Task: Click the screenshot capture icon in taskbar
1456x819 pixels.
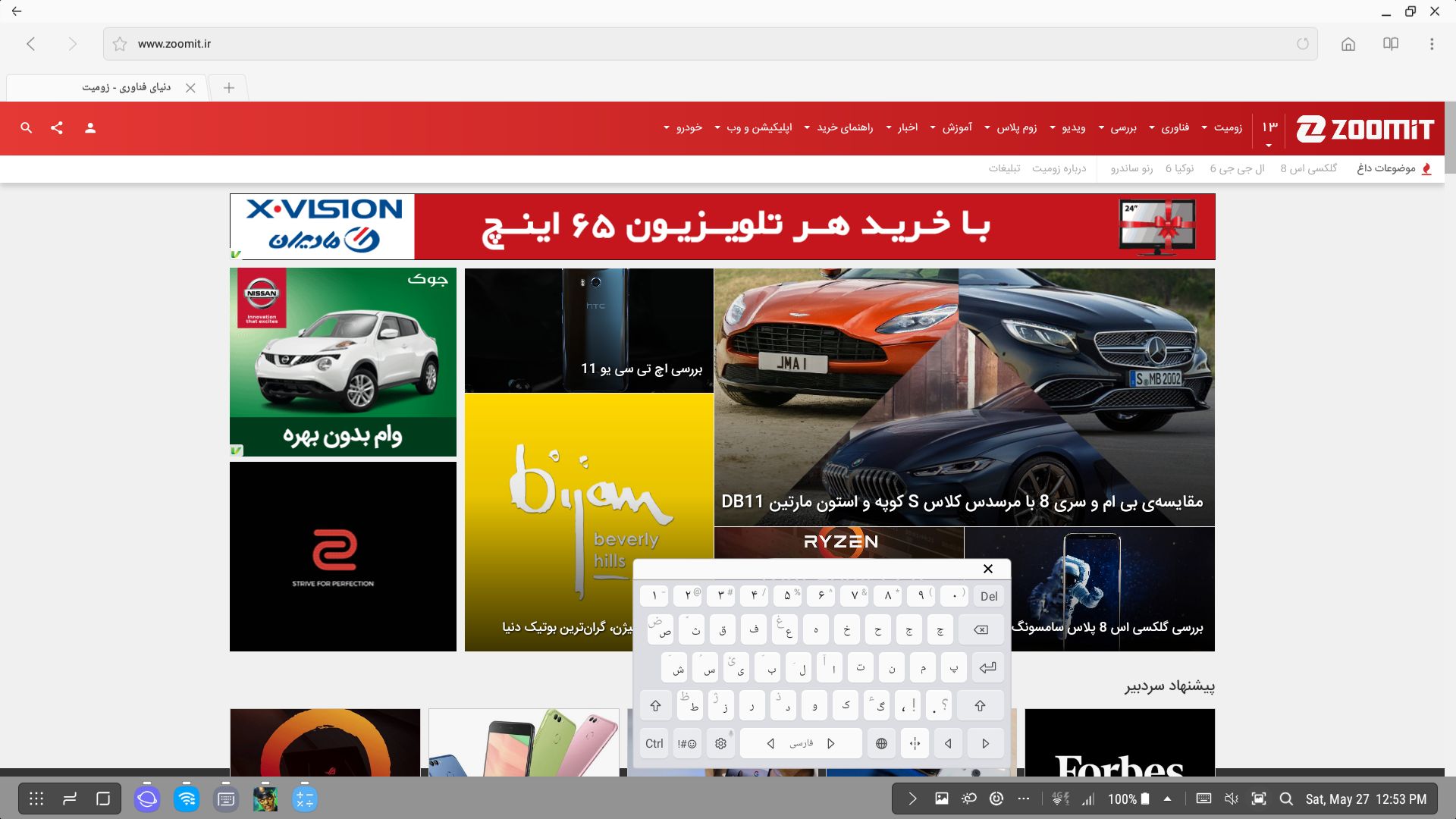Action: pos(1259,799)
